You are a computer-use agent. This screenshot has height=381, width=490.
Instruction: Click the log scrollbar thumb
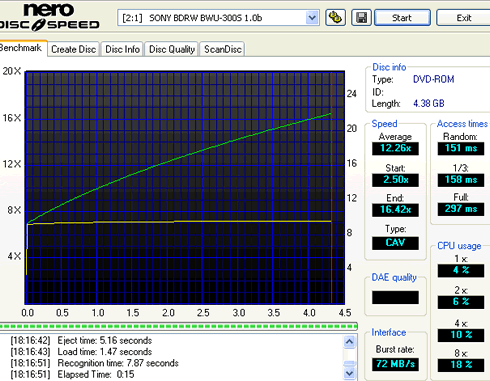tap(349, 363)
